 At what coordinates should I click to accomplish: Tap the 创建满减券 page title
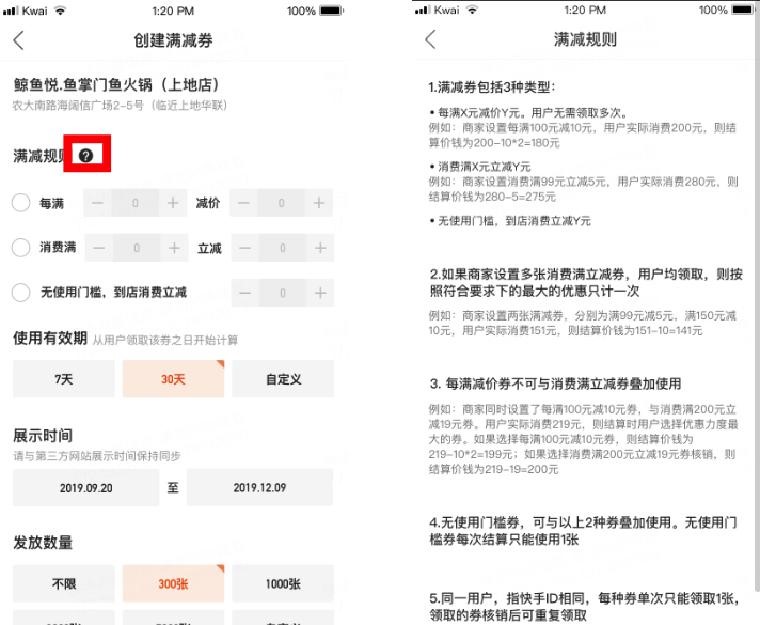point(173,41)
